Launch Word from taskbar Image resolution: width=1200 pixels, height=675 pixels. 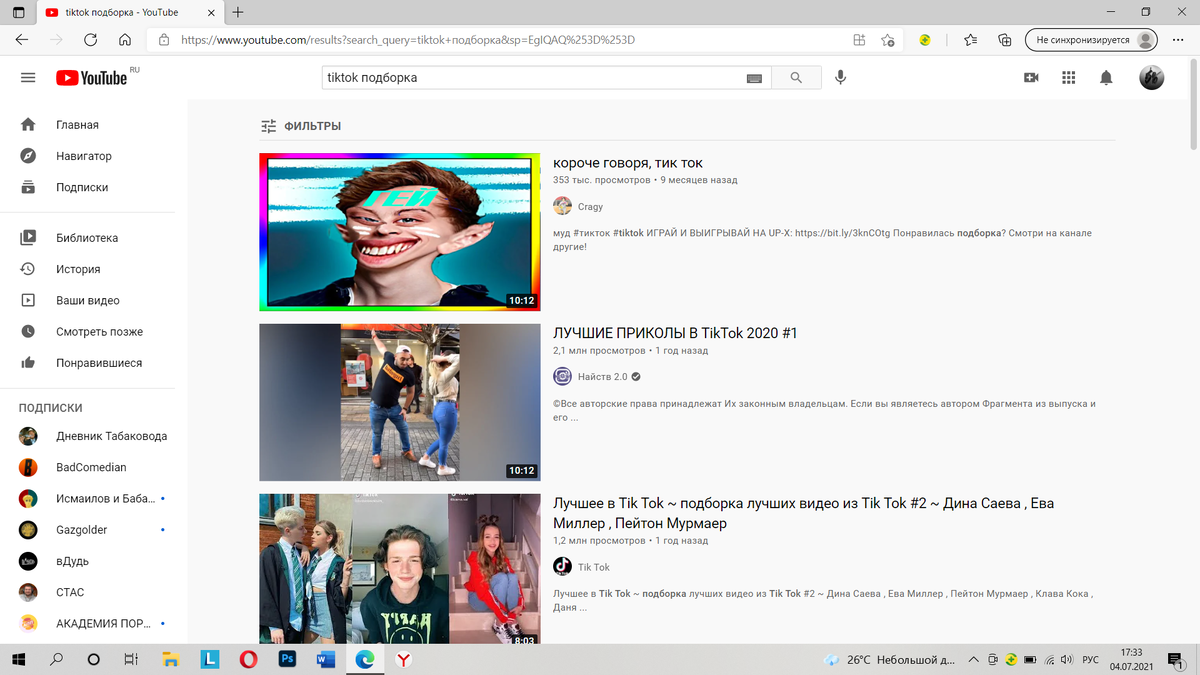click(x=325, y=660)
